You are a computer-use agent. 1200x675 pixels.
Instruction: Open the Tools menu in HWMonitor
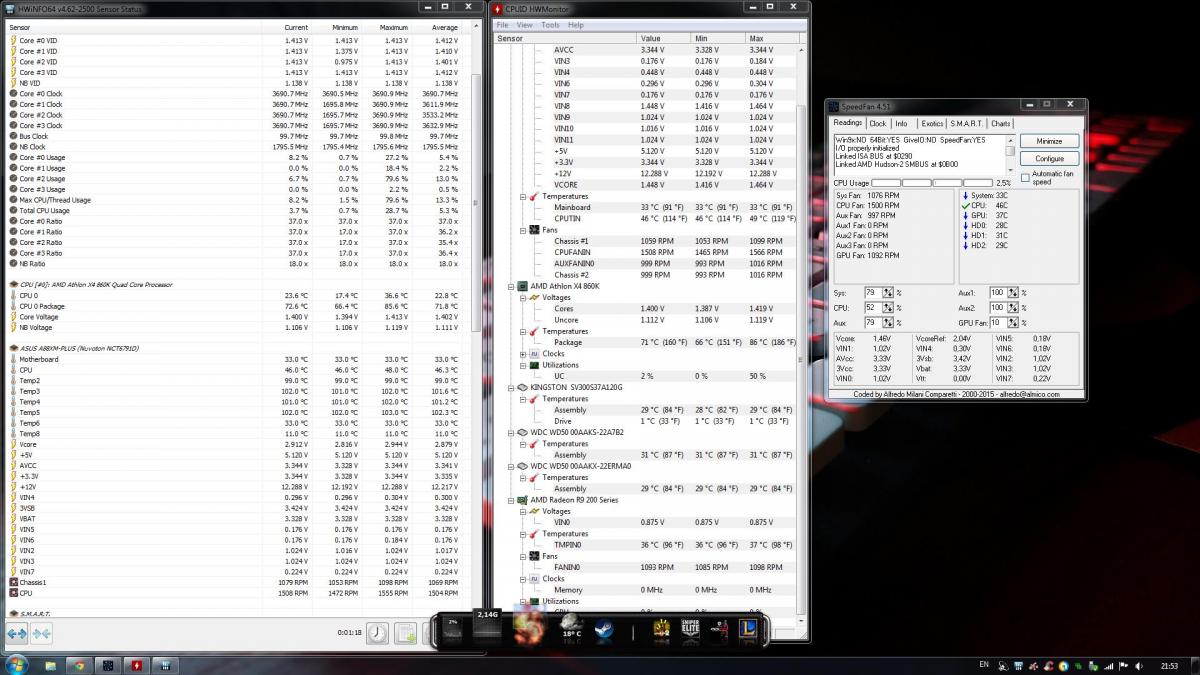(551, 25)
